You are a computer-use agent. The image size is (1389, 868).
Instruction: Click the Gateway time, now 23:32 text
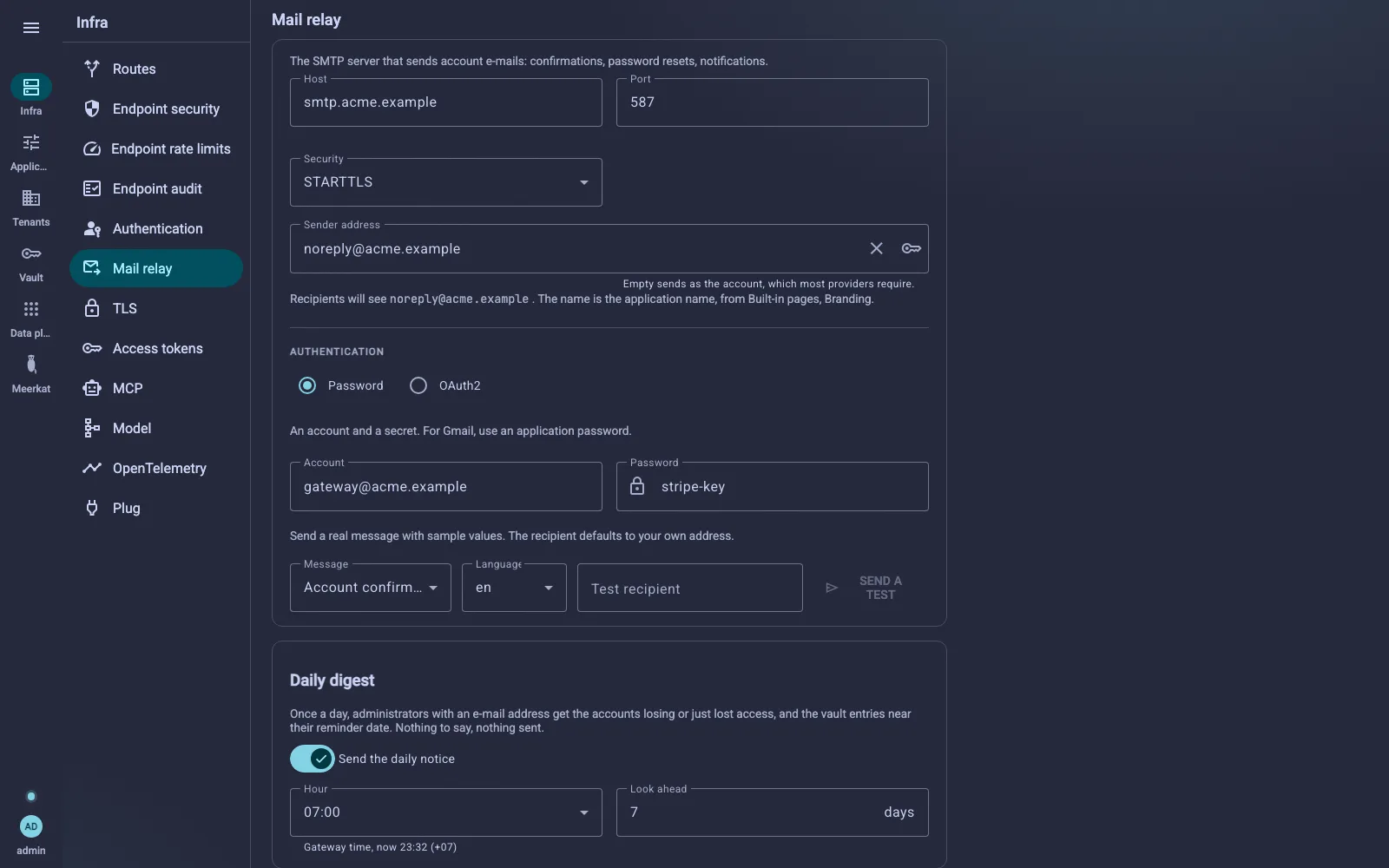pos(380,847)
